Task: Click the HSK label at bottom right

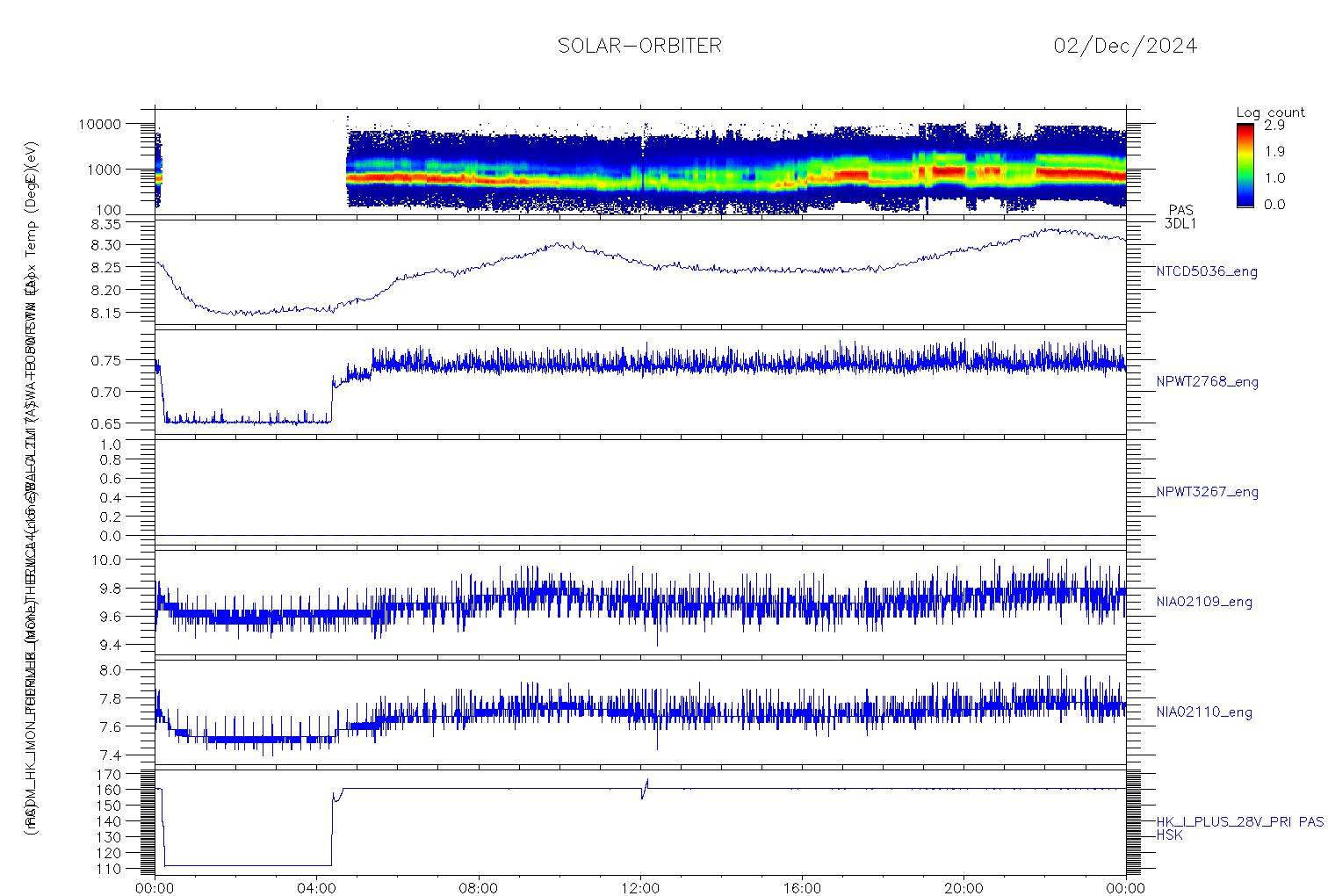Action: coord(1169,835)
